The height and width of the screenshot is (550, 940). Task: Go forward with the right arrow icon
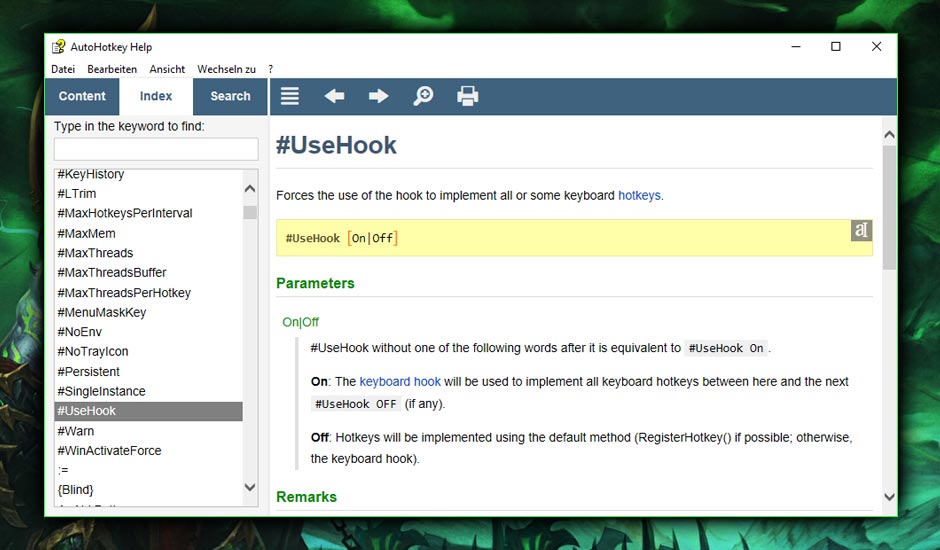378,96
